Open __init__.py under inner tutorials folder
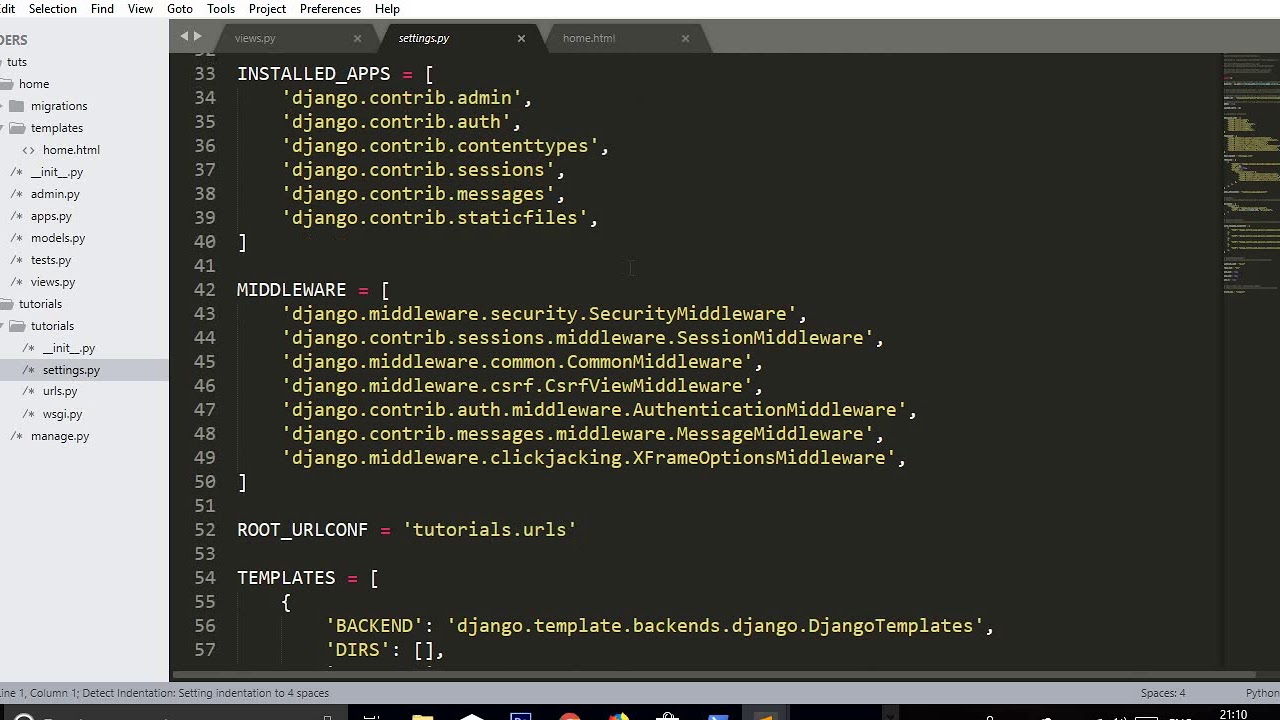The height and width of the screenshot is (720, 1280). pos(69,348)
